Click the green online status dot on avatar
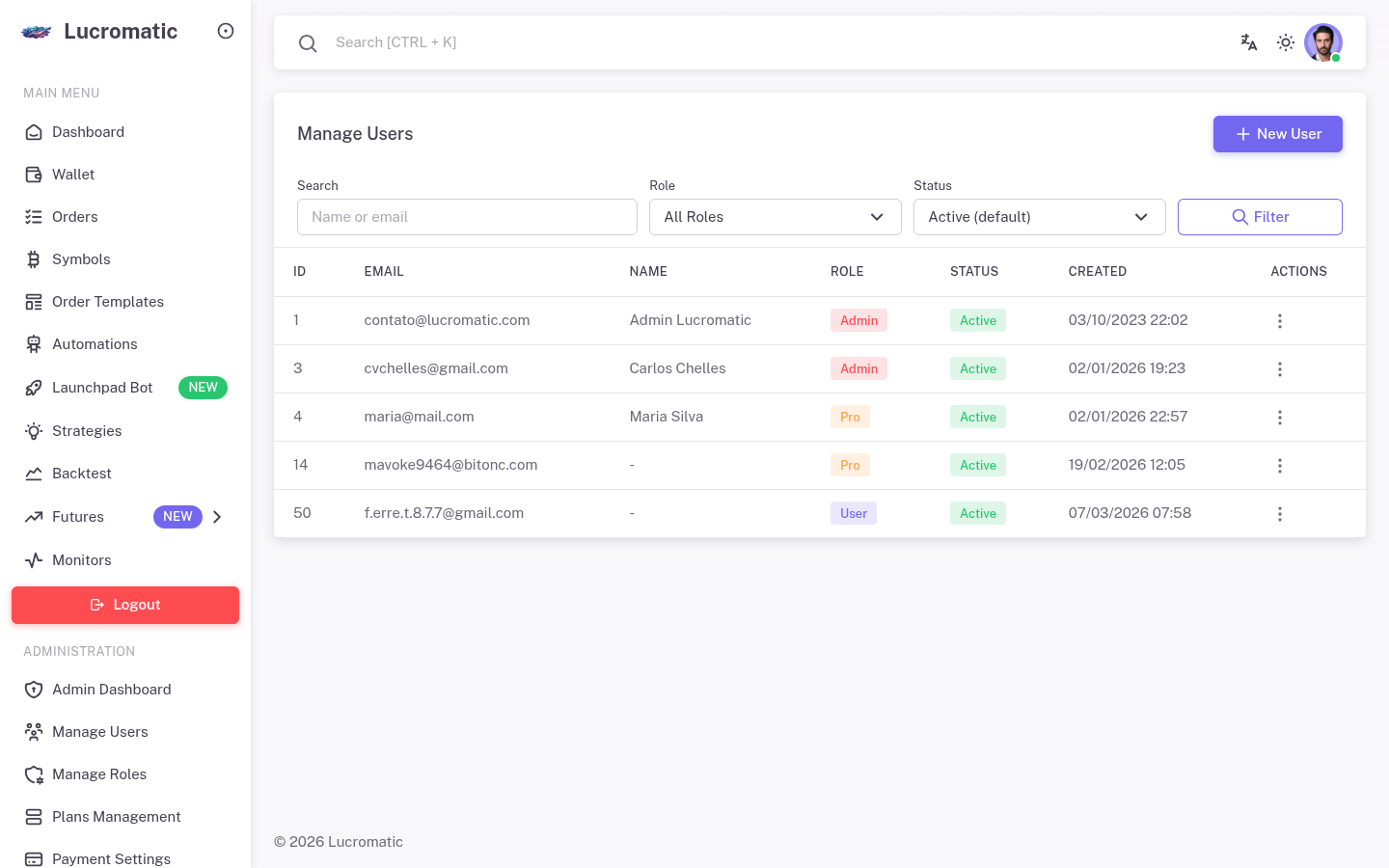The image size is (1389, 868). pos(1336,58)
